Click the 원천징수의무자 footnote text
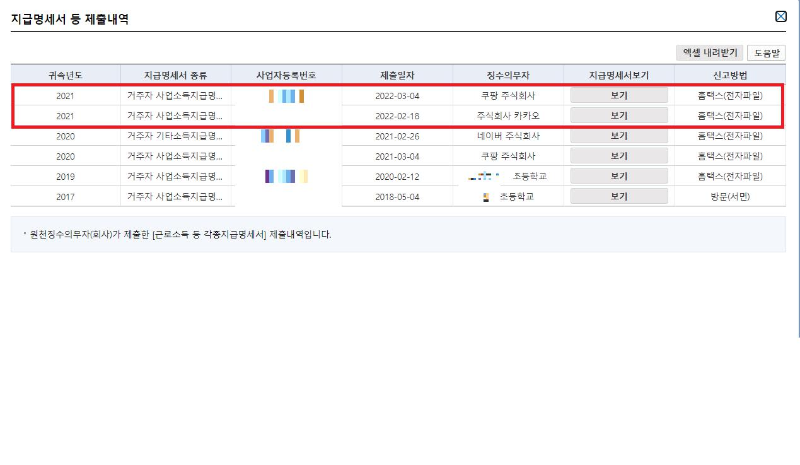The height and width of the screenshot is (465, 800). point(180,234)
